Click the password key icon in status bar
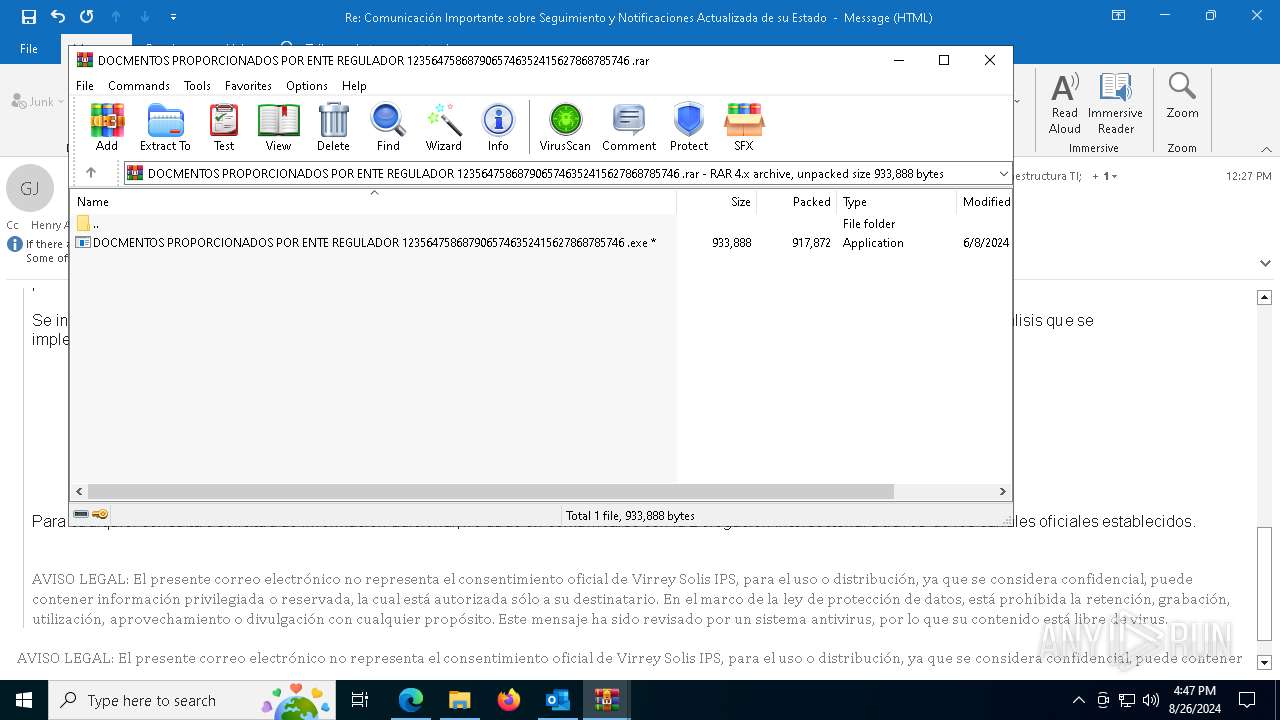The height and width of the screenshot is (720, 1280). coord(100,514)
